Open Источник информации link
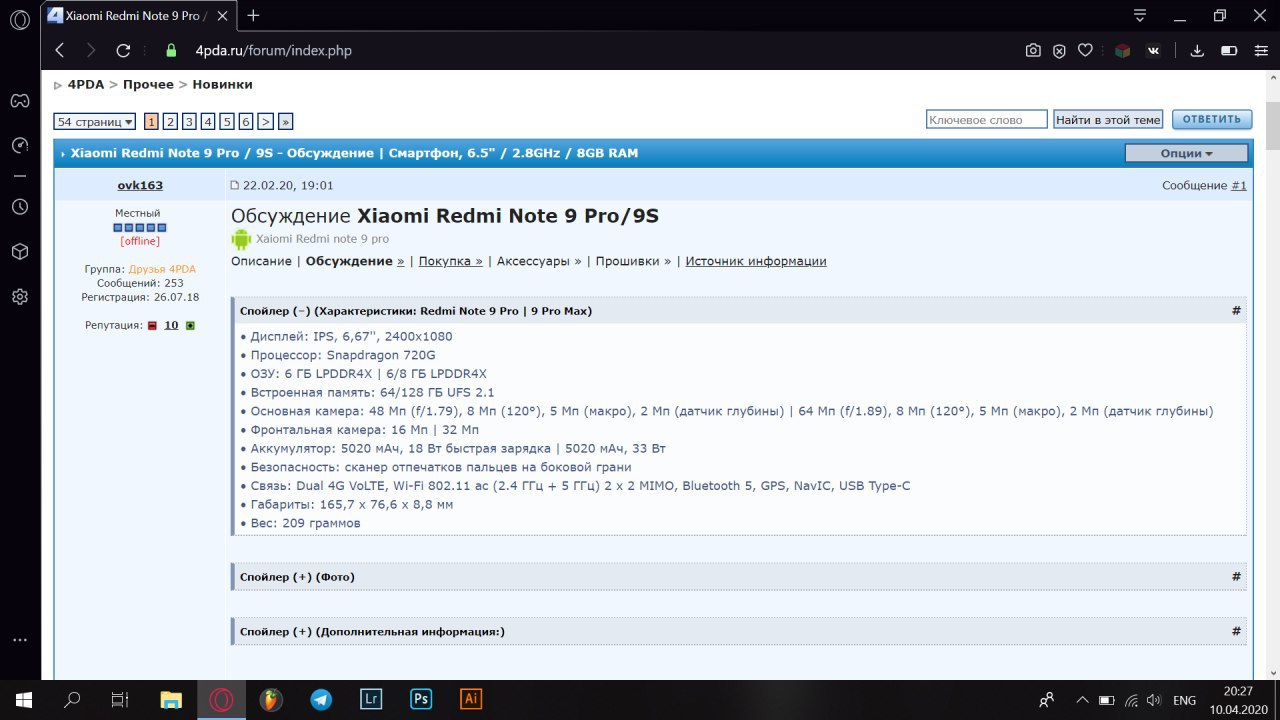The height and width of the screenshot is (720, 1280). (756, 261)
